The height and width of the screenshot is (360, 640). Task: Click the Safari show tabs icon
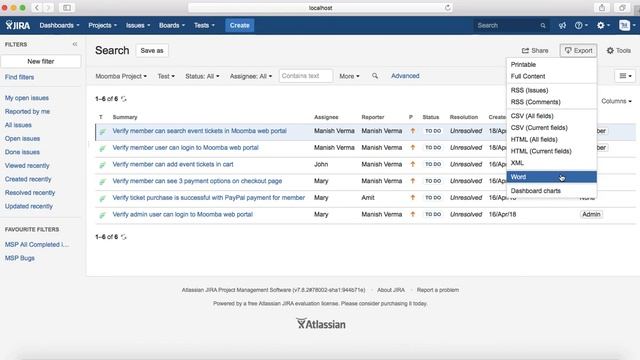point(622,8)
